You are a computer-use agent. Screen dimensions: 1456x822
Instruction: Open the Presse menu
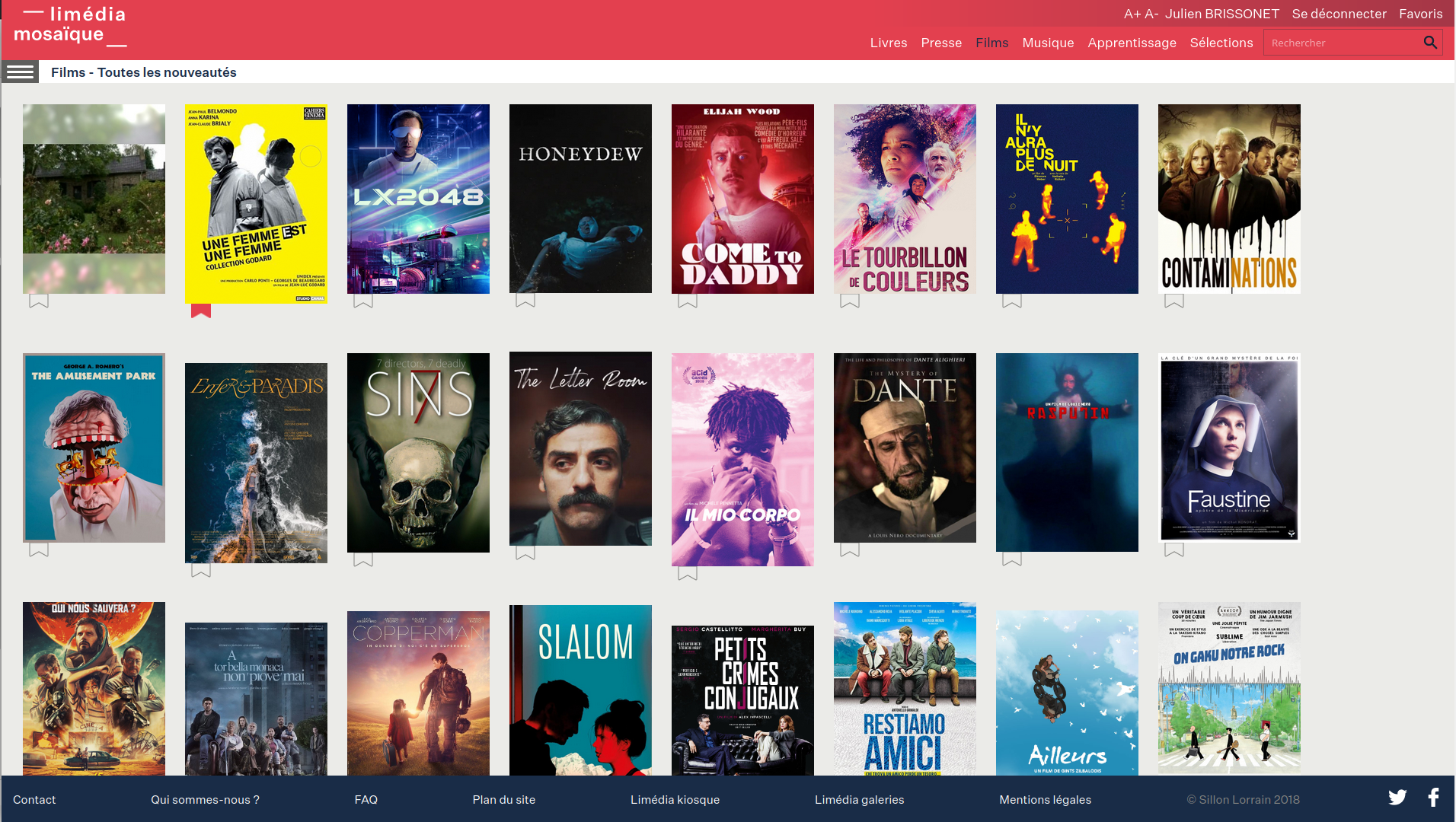941,43
